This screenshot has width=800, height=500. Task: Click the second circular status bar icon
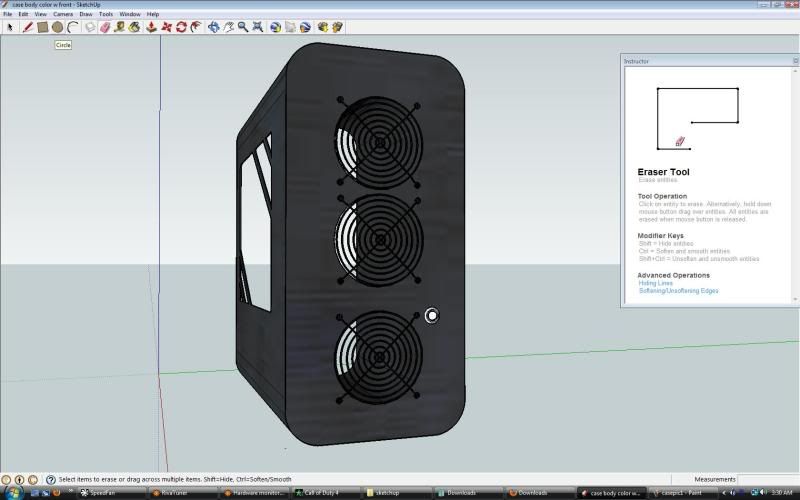[19, 480]
